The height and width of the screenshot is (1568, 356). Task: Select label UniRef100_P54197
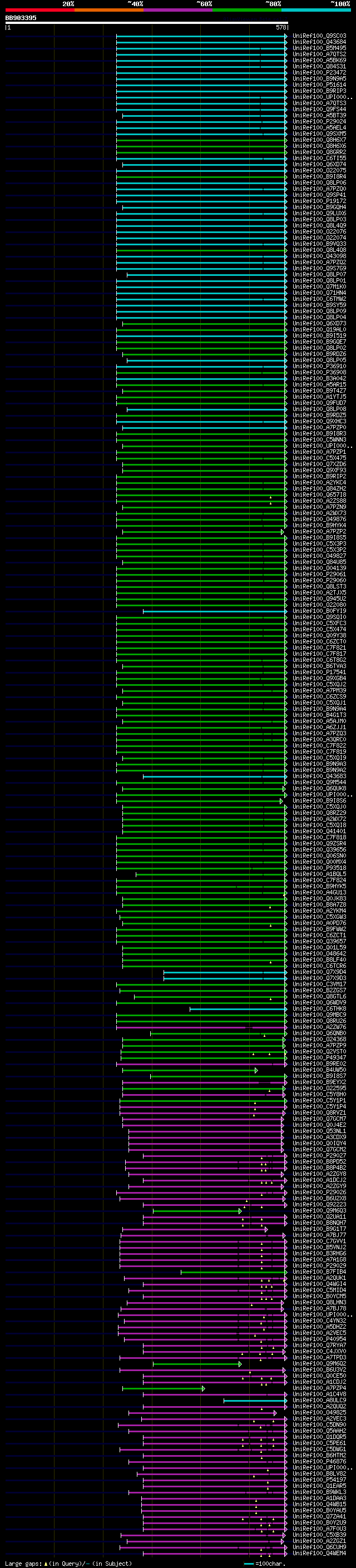pyautogui.click(x=319, y=1480)
